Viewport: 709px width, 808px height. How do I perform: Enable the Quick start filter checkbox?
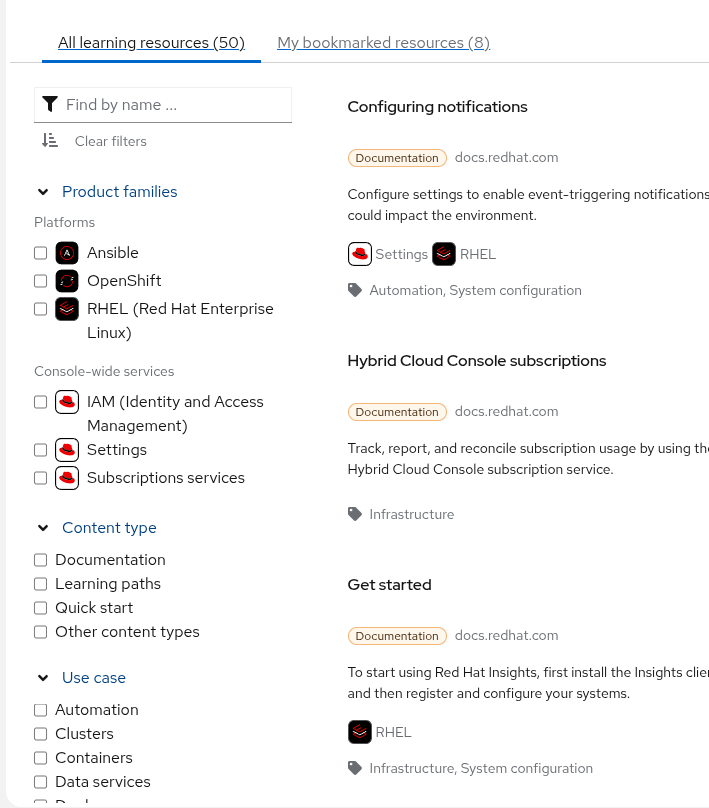(41, 608)
